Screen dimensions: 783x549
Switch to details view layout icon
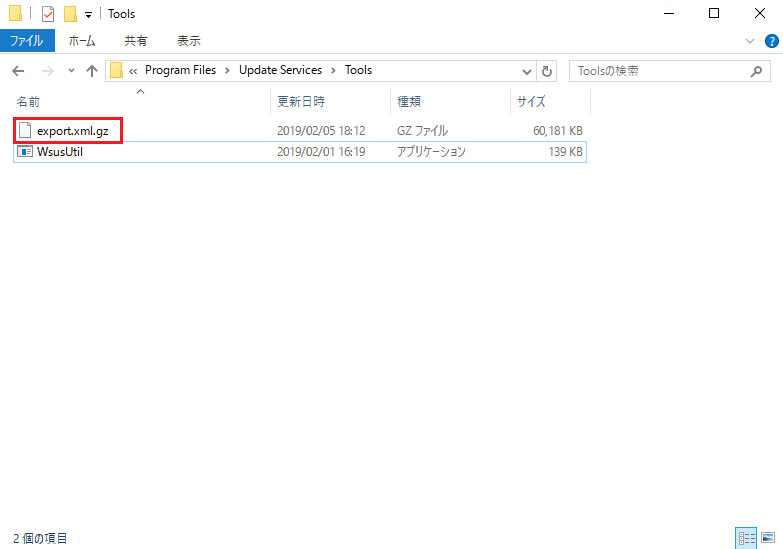[745, 538]
